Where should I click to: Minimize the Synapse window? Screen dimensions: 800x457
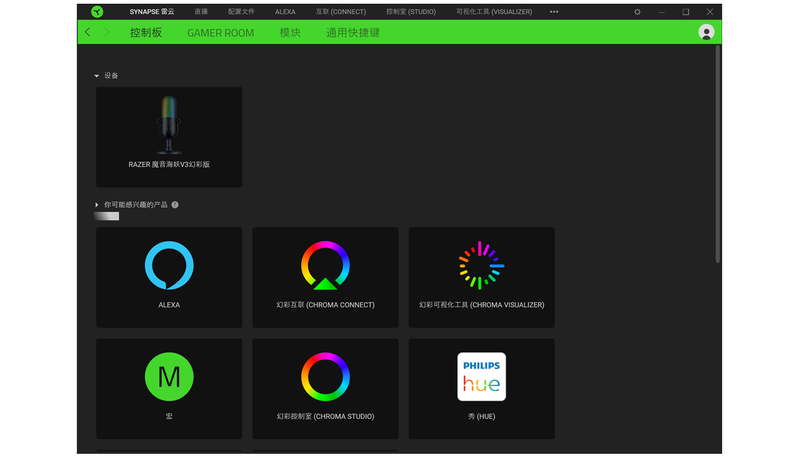click(x=661, y=11)
